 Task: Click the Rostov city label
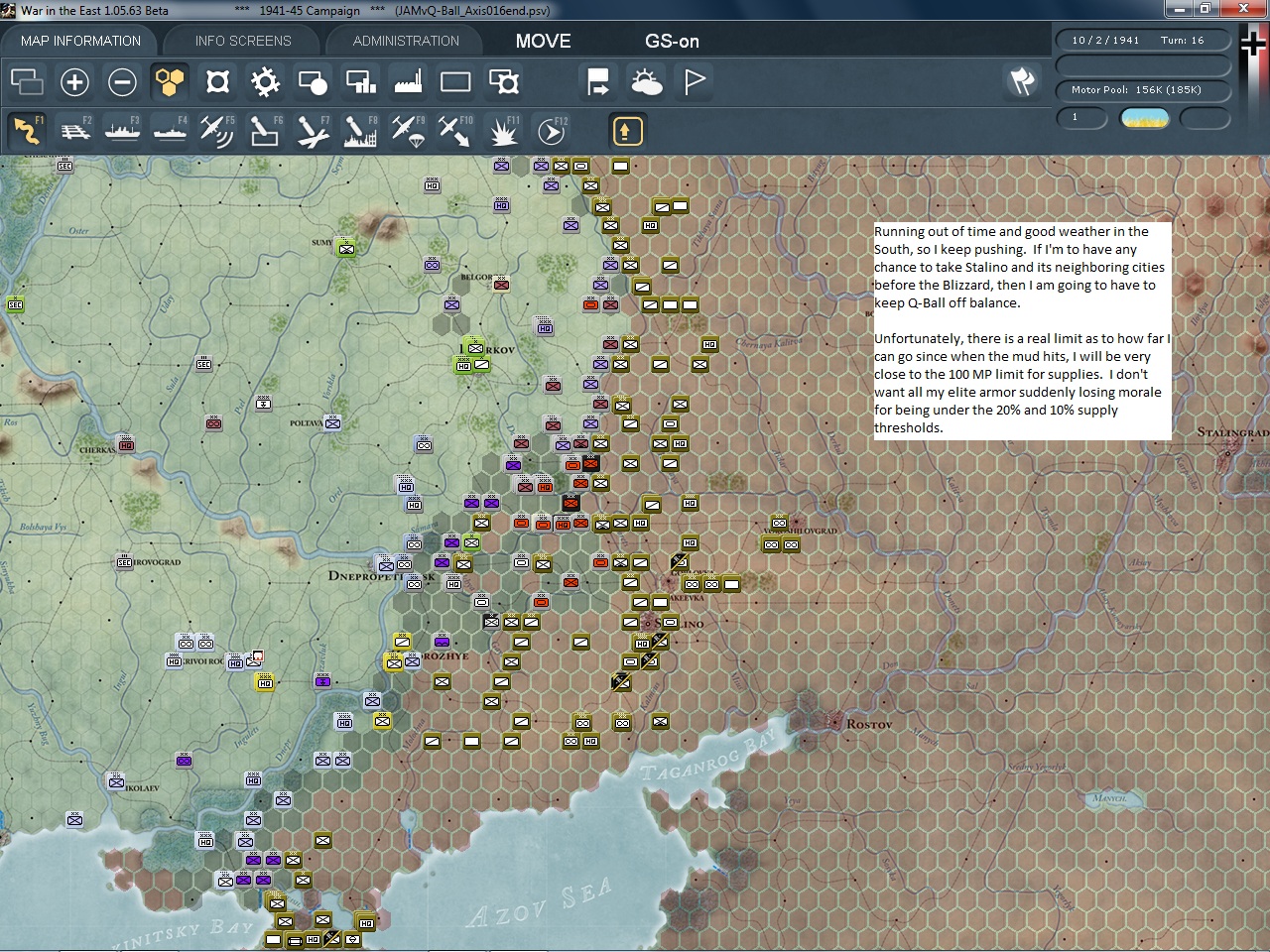(869, 725)
